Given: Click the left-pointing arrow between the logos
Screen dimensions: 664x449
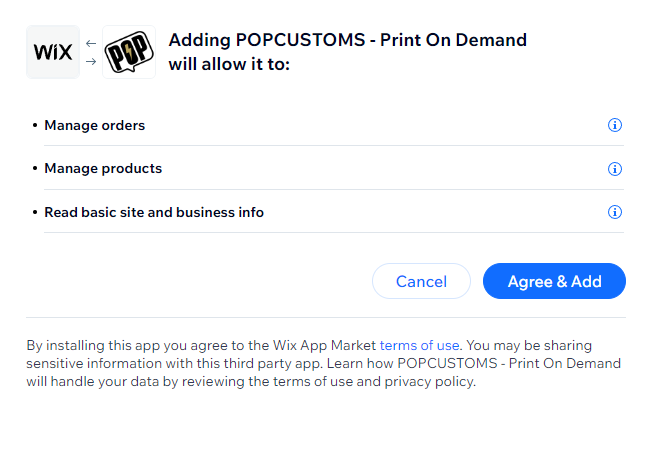Looking at the screenshot, I should 91,43.
